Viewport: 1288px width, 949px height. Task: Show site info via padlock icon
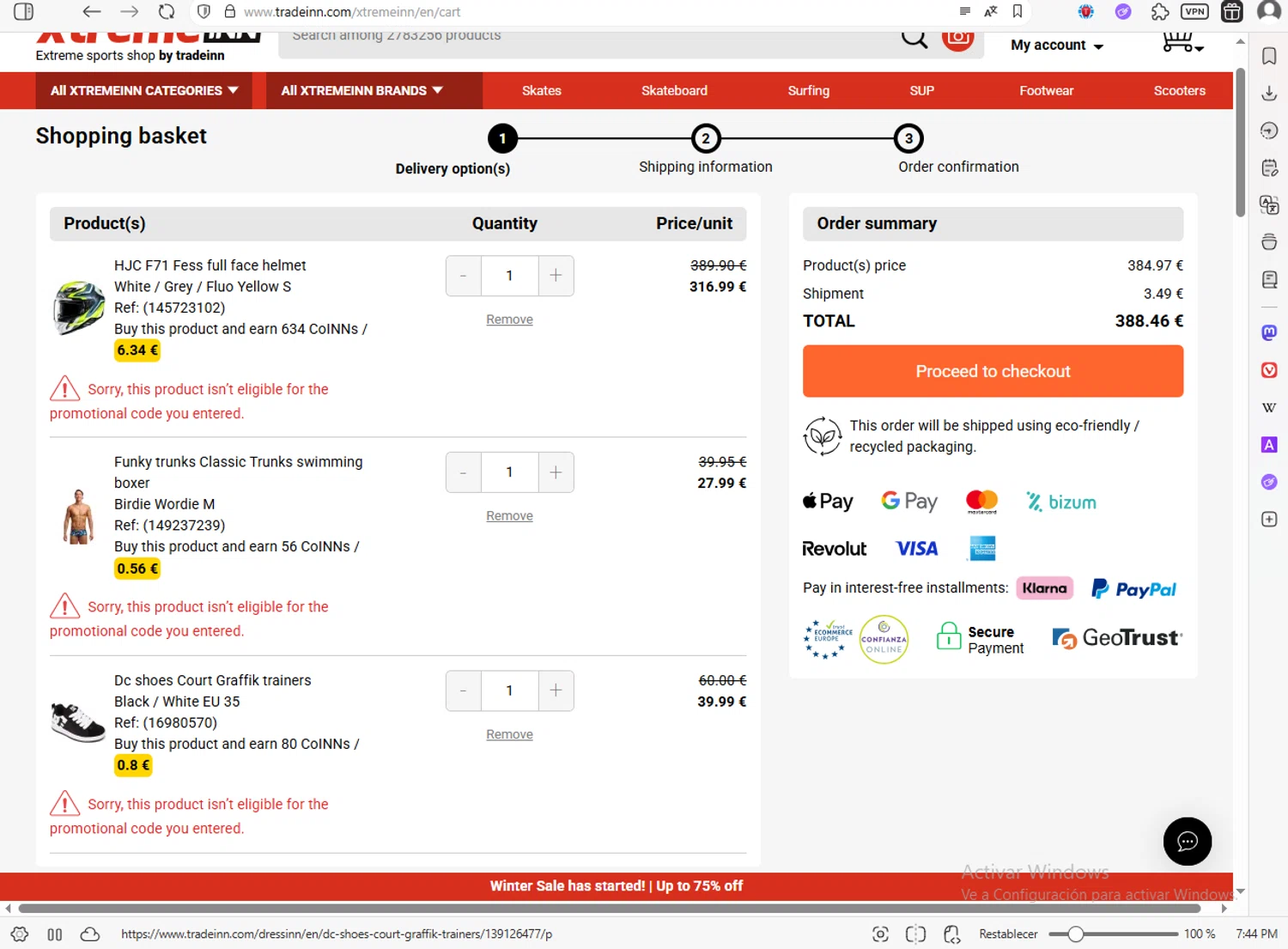(x=230, y=12)
